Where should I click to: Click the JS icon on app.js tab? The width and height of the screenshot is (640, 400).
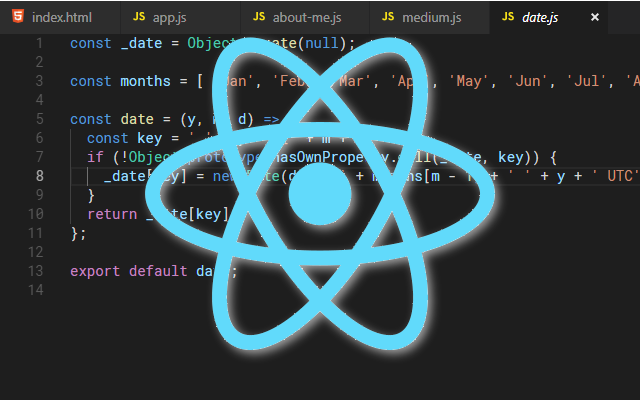[x=139, y=16]
